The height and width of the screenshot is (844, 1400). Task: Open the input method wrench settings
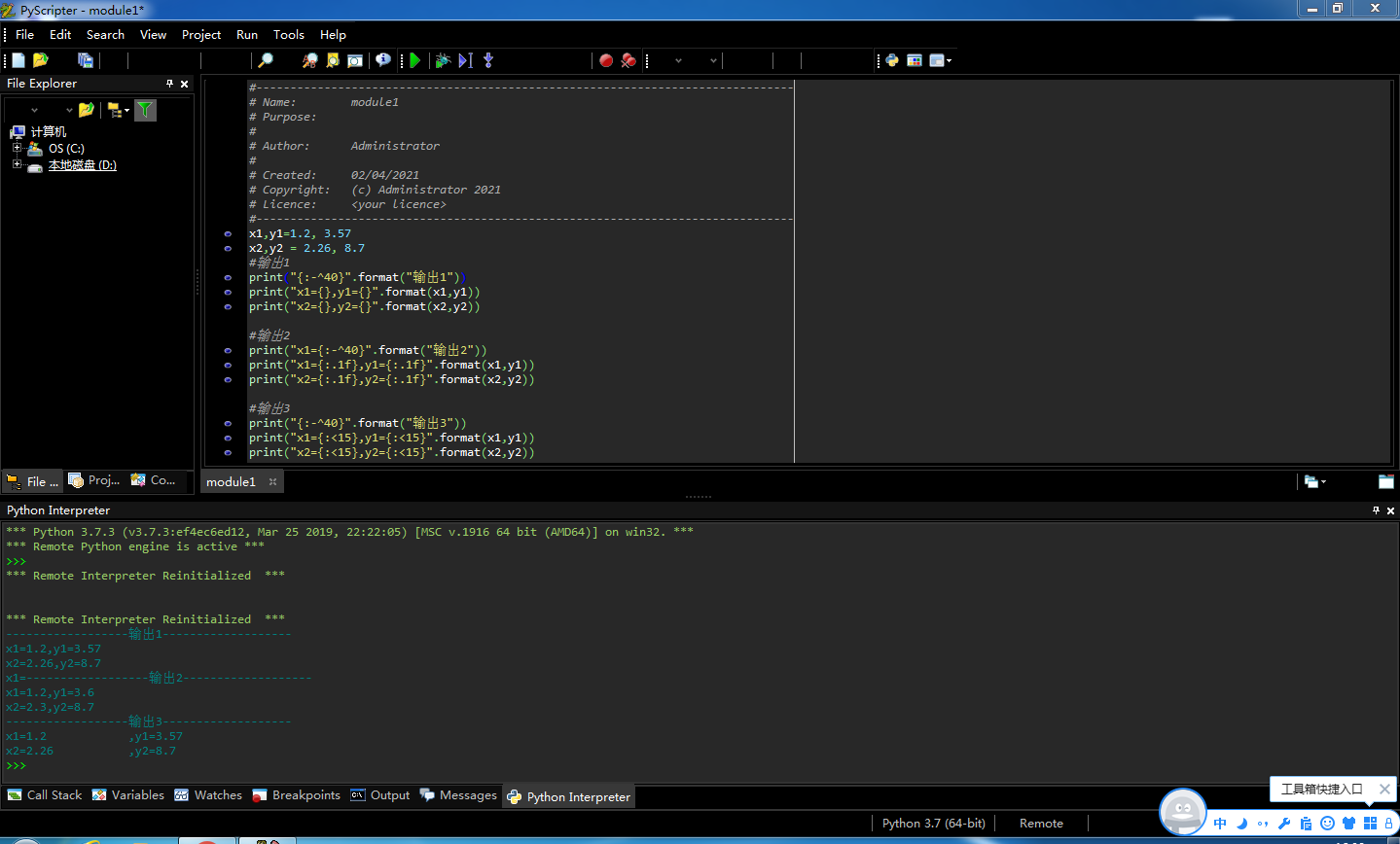point(1284,824)
